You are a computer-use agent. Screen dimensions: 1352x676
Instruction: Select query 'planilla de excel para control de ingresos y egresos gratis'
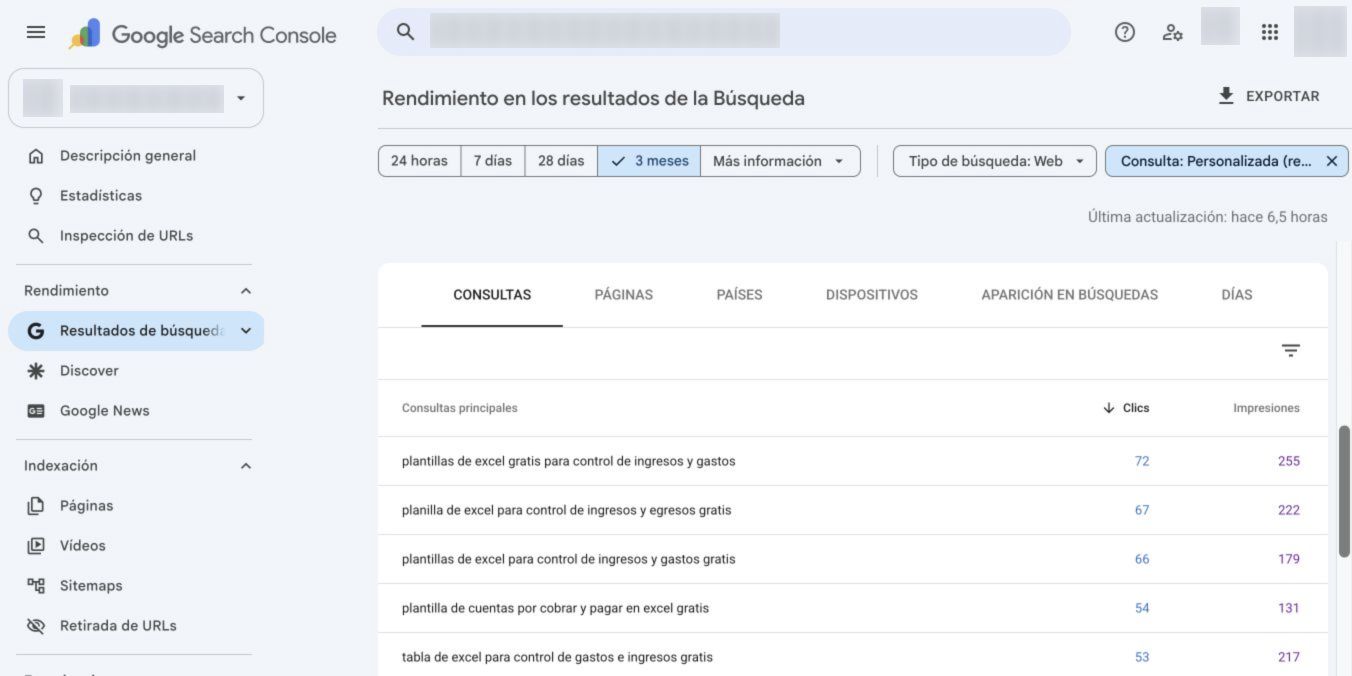566,510
